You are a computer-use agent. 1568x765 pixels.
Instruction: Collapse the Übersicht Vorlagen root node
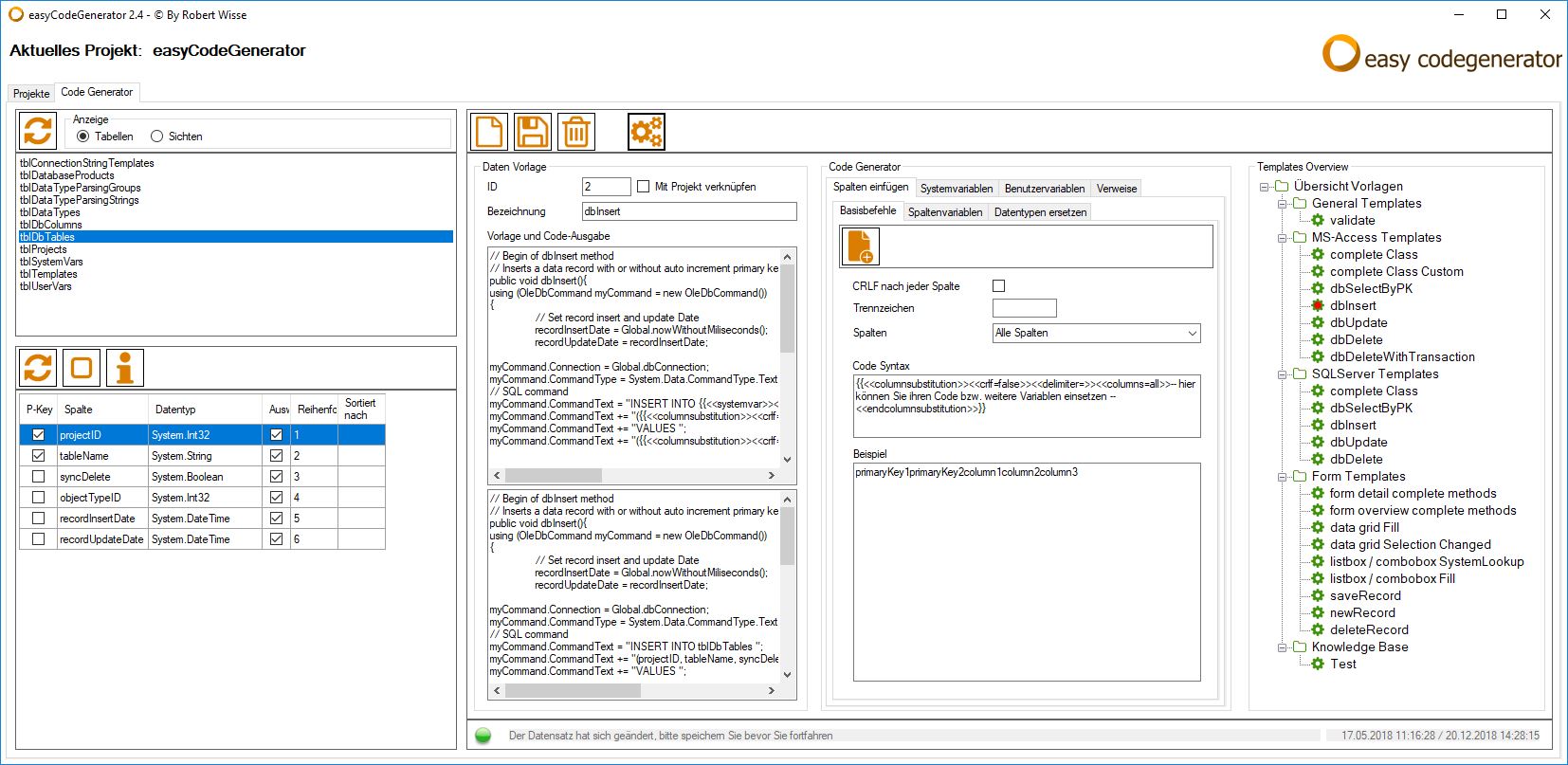tap(1264, 187)
